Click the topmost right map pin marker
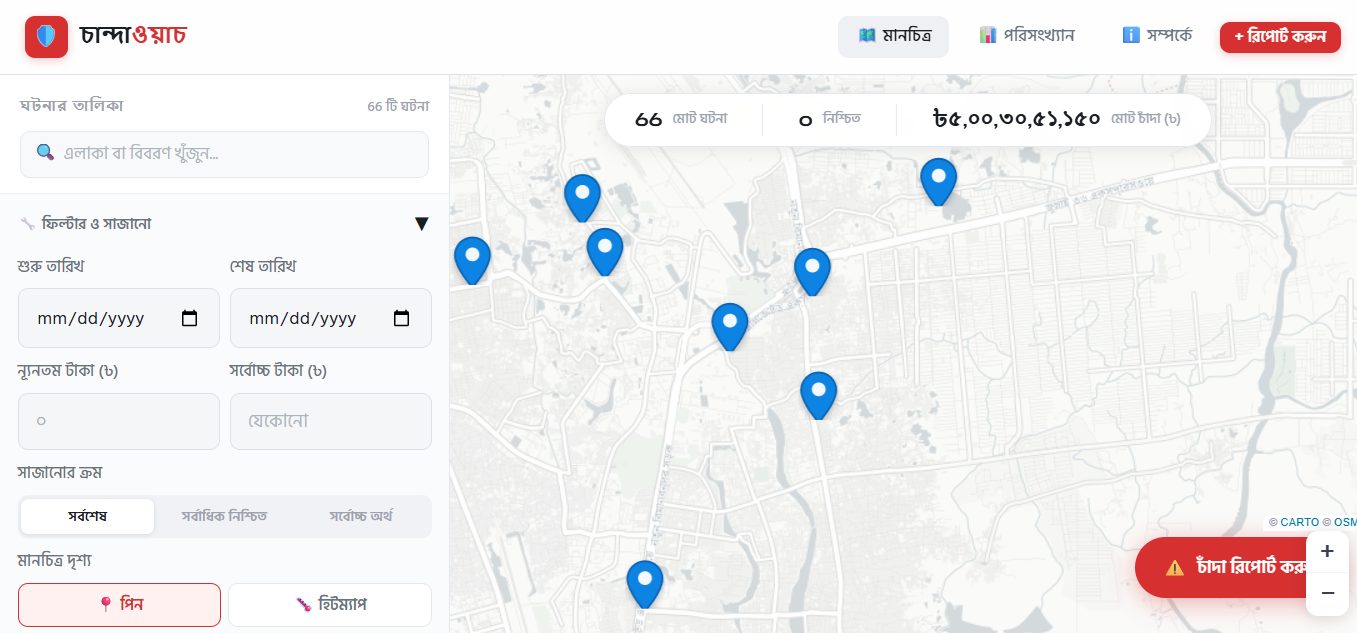This screenshot has width=1357, height=633. [x=938, y=180]
